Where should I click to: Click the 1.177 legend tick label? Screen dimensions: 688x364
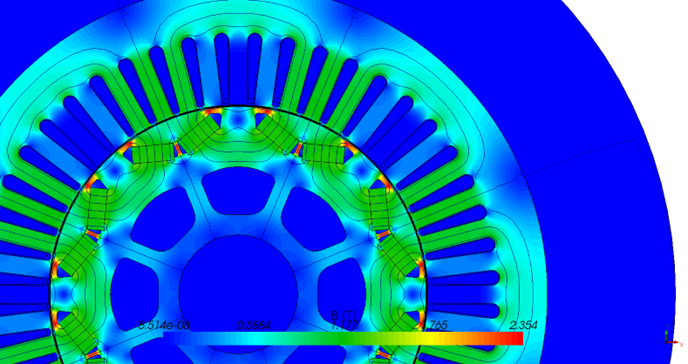(x=344, y=325)
